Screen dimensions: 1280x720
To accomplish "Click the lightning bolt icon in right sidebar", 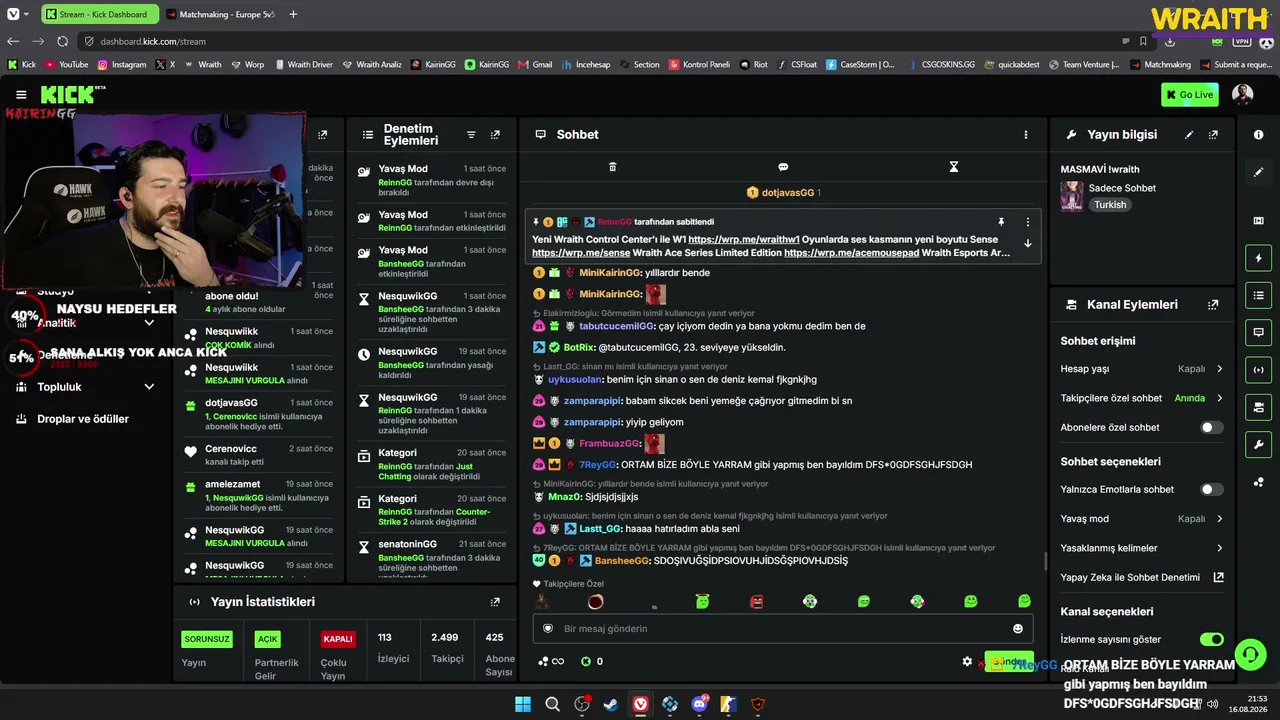I will click(x=1258, y=258).
